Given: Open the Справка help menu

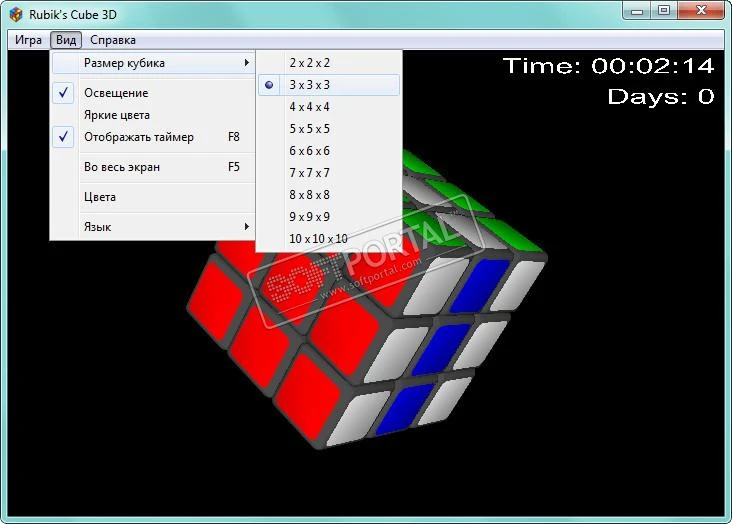Looking at the screenshot, I should tap(113, 40).
